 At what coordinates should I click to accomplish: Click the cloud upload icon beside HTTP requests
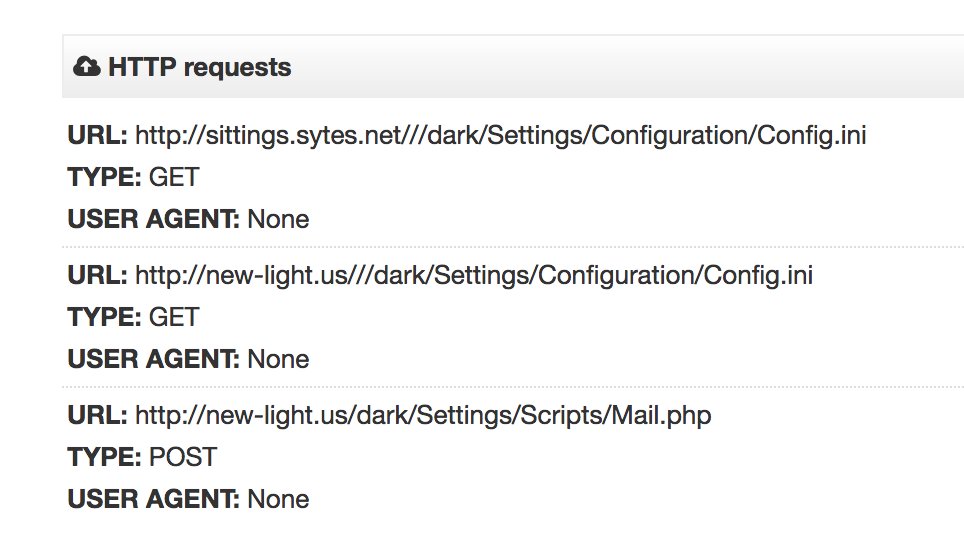(x=87, y=66)
